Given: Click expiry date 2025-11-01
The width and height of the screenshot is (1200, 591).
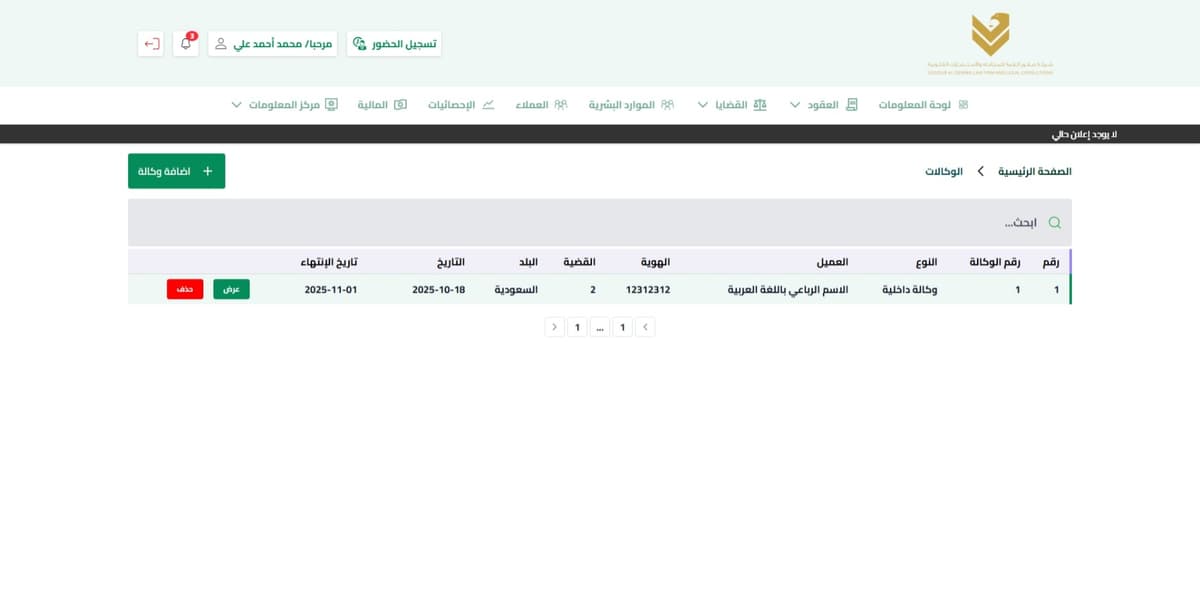Looking at the screenshot, I should pyautogui.click(x=331, y=290).
